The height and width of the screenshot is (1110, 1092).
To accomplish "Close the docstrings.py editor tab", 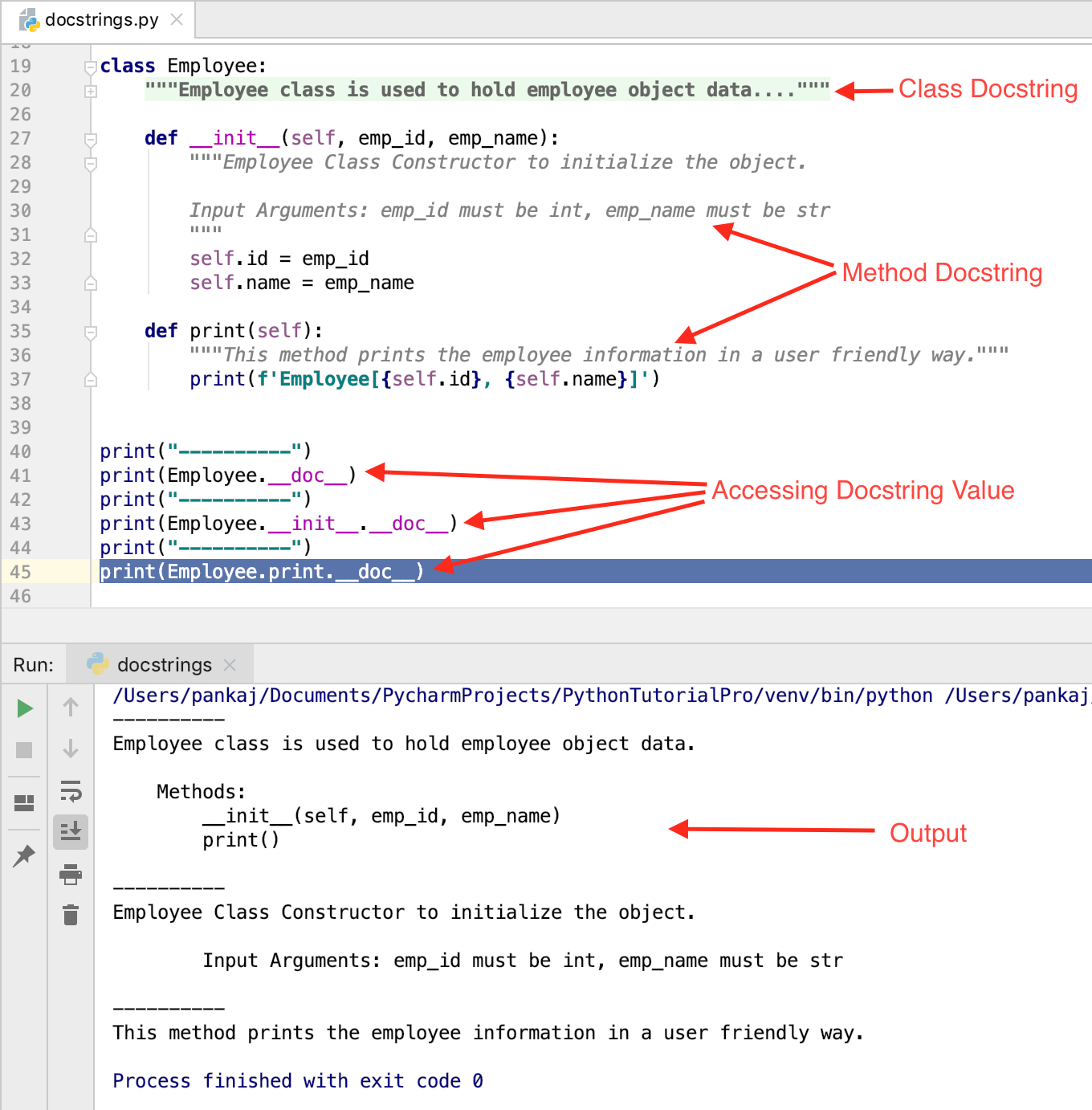I will coord(176,19).
